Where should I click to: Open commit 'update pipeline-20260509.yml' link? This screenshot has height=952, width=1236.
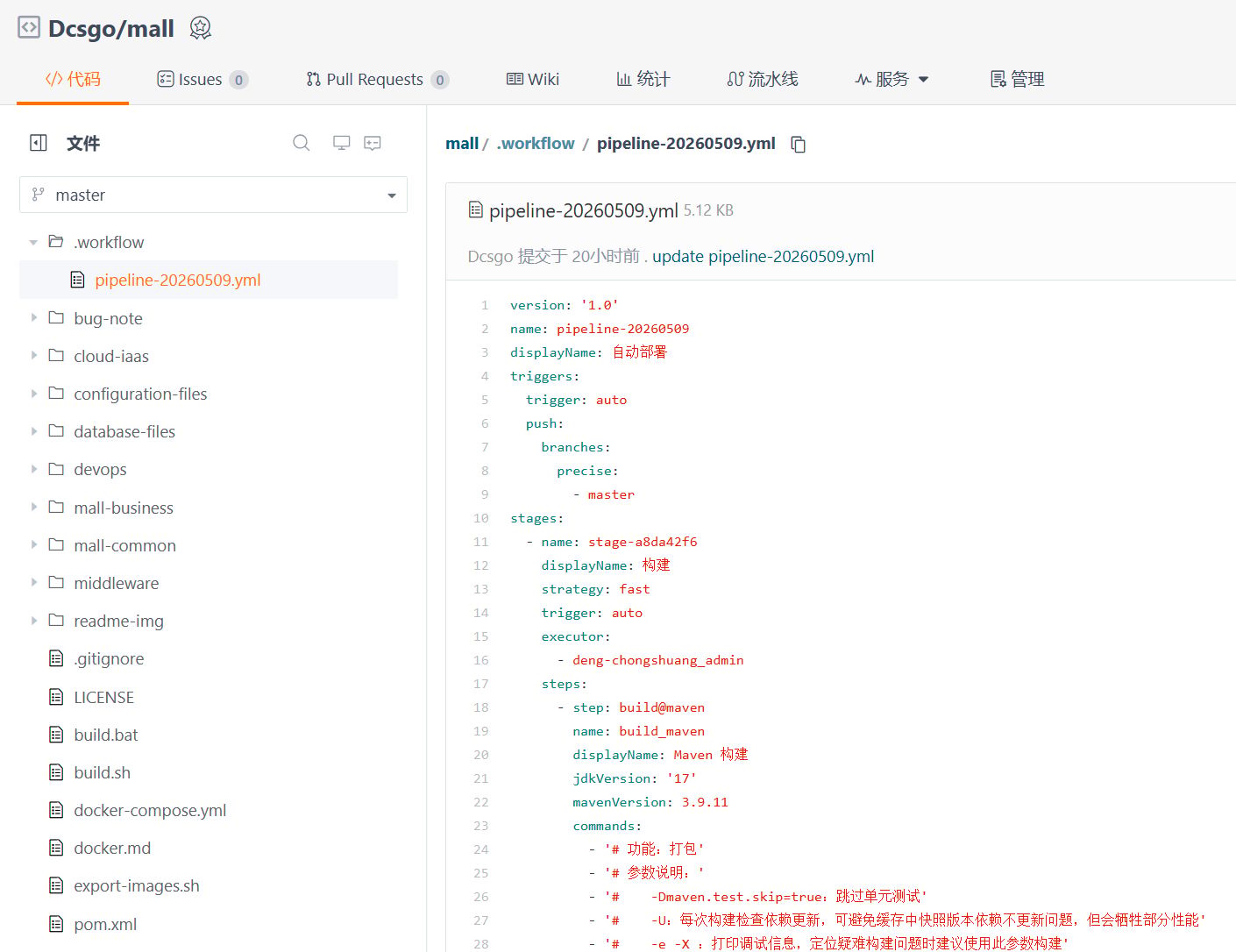point(763,256)
